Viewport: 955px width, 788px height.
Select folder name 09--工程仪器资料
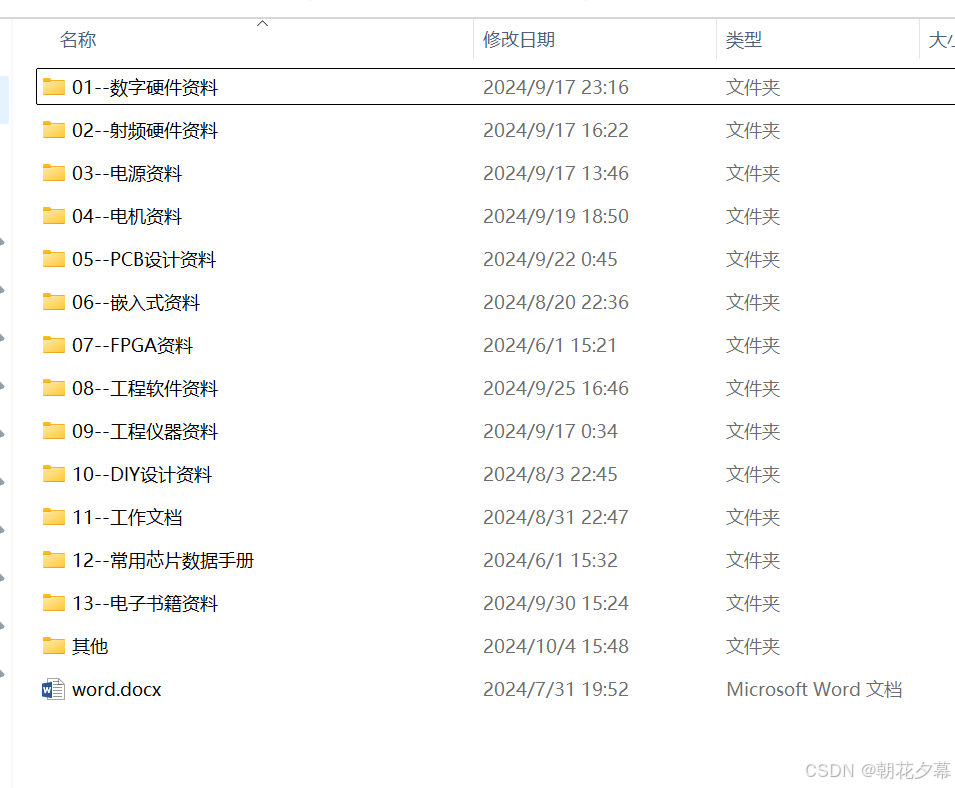click(145, 431)
